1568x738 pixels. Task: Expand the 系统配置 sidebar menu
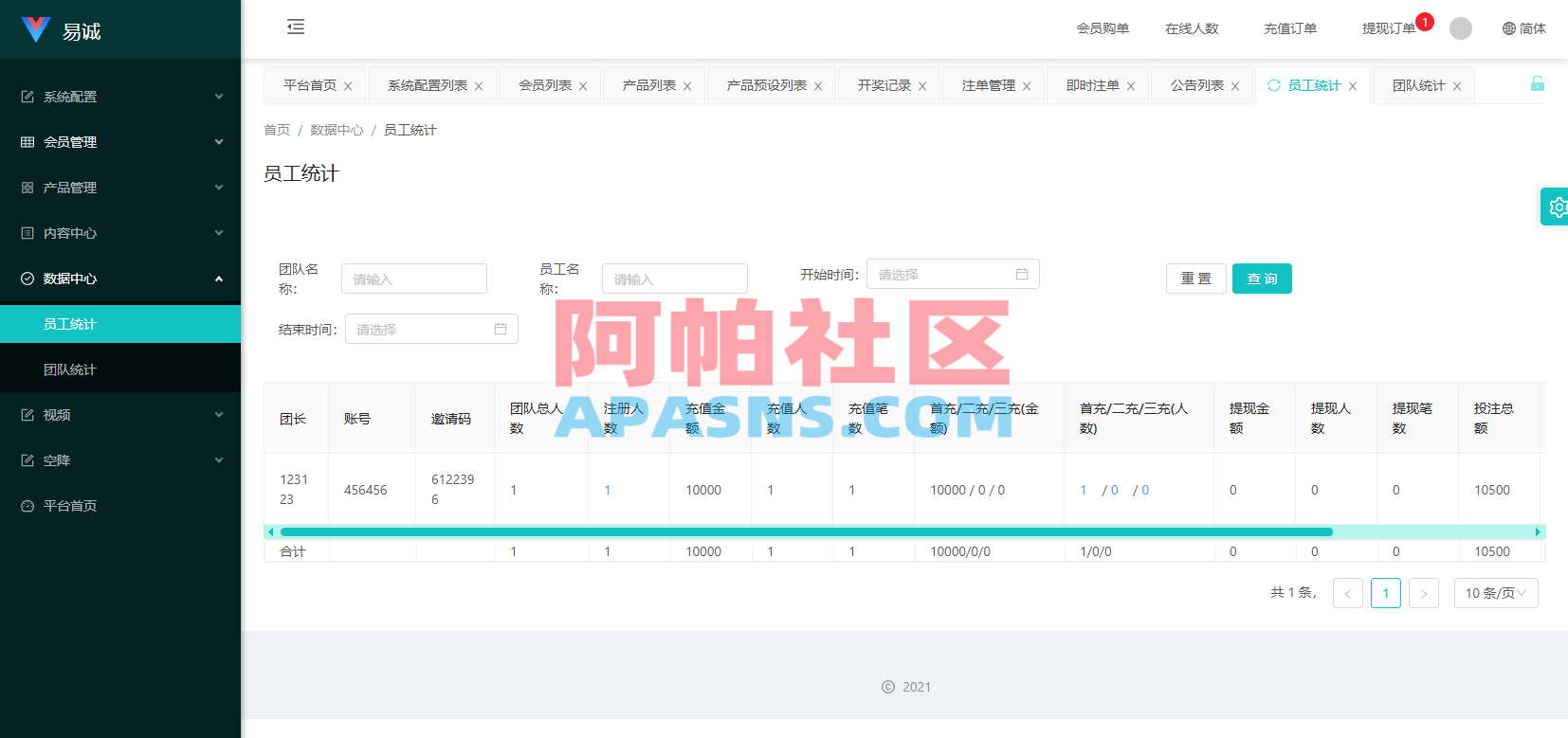point(120,97)
